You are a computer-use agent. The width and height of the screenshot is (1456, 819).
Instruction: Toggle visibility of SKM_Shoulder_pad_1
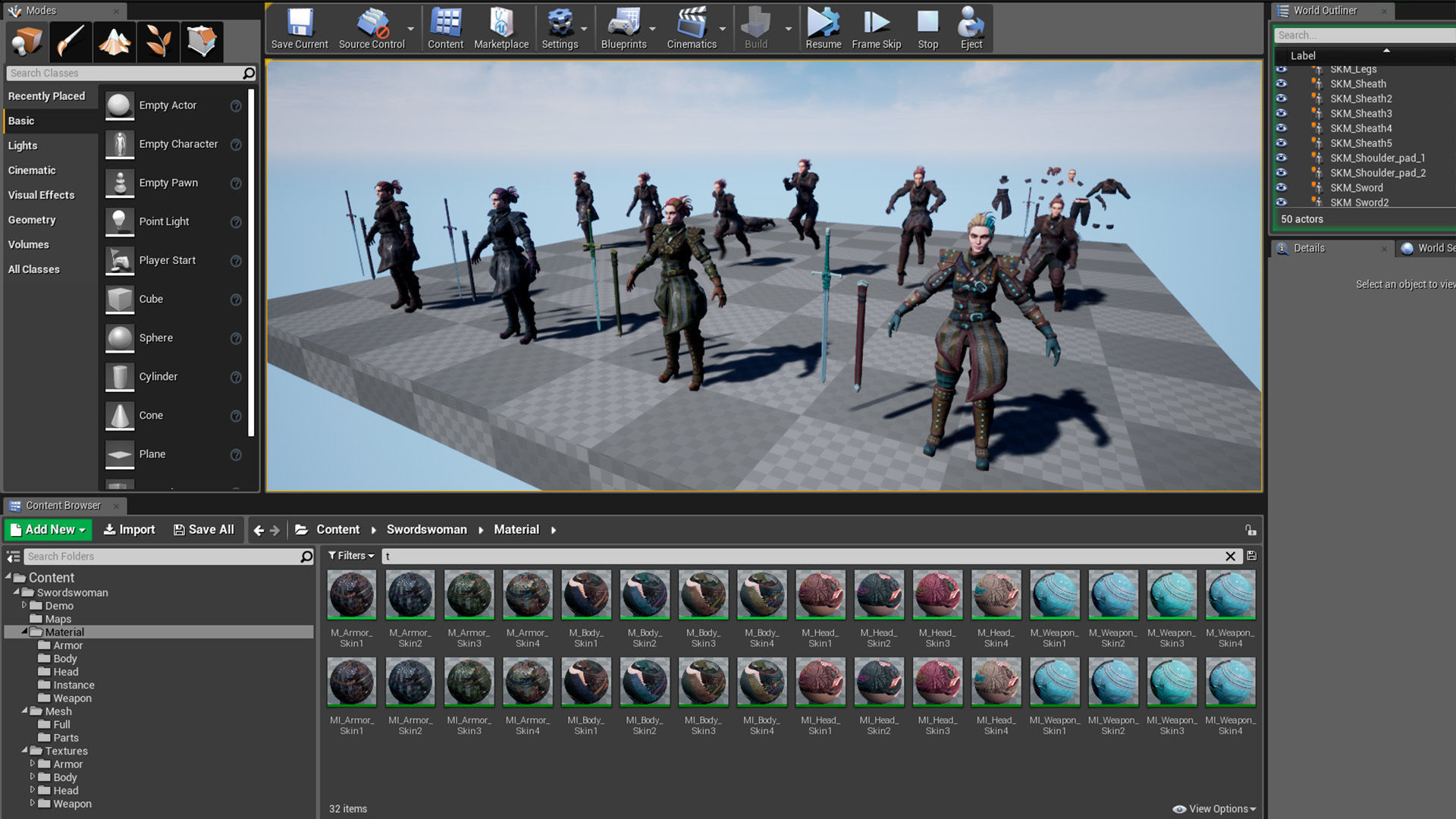[x=1282, y=158]
